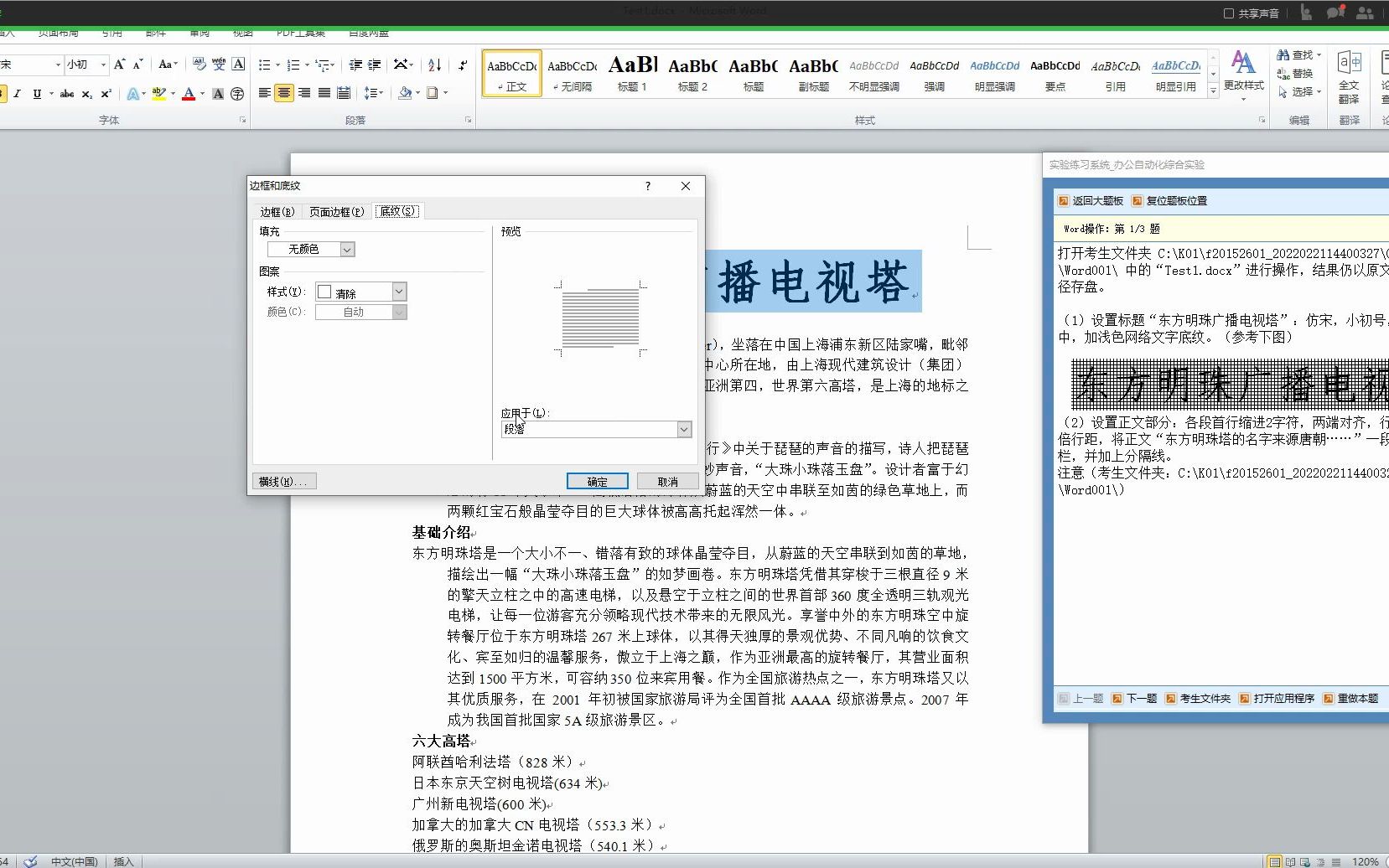The image size is (1389, 868).
Task: Click the 取消 button in the dialog
Action: pos(668,481)
